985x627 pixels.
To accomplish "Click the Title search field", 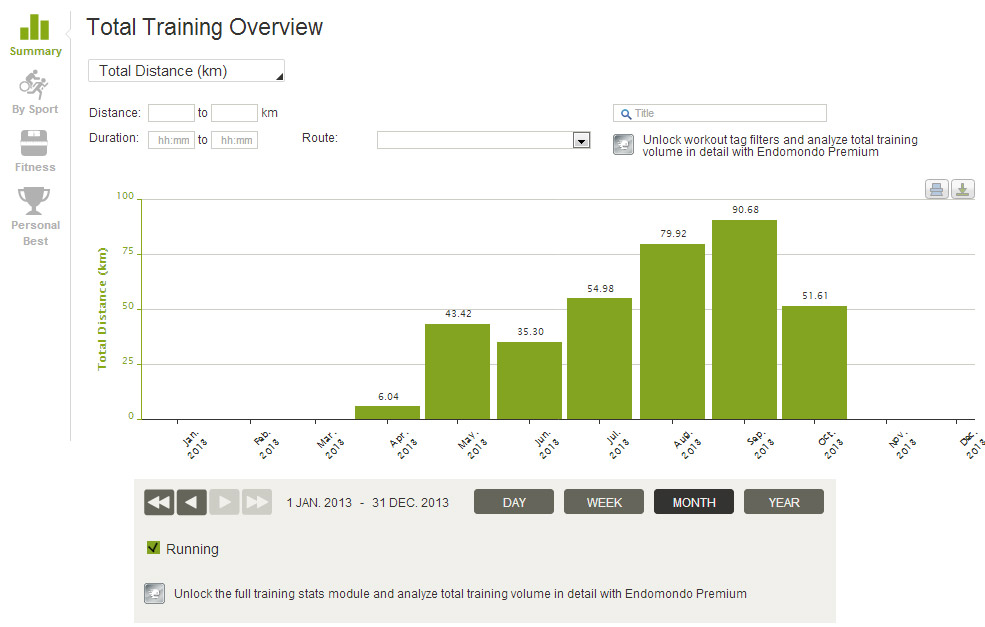I will point(720,113).
